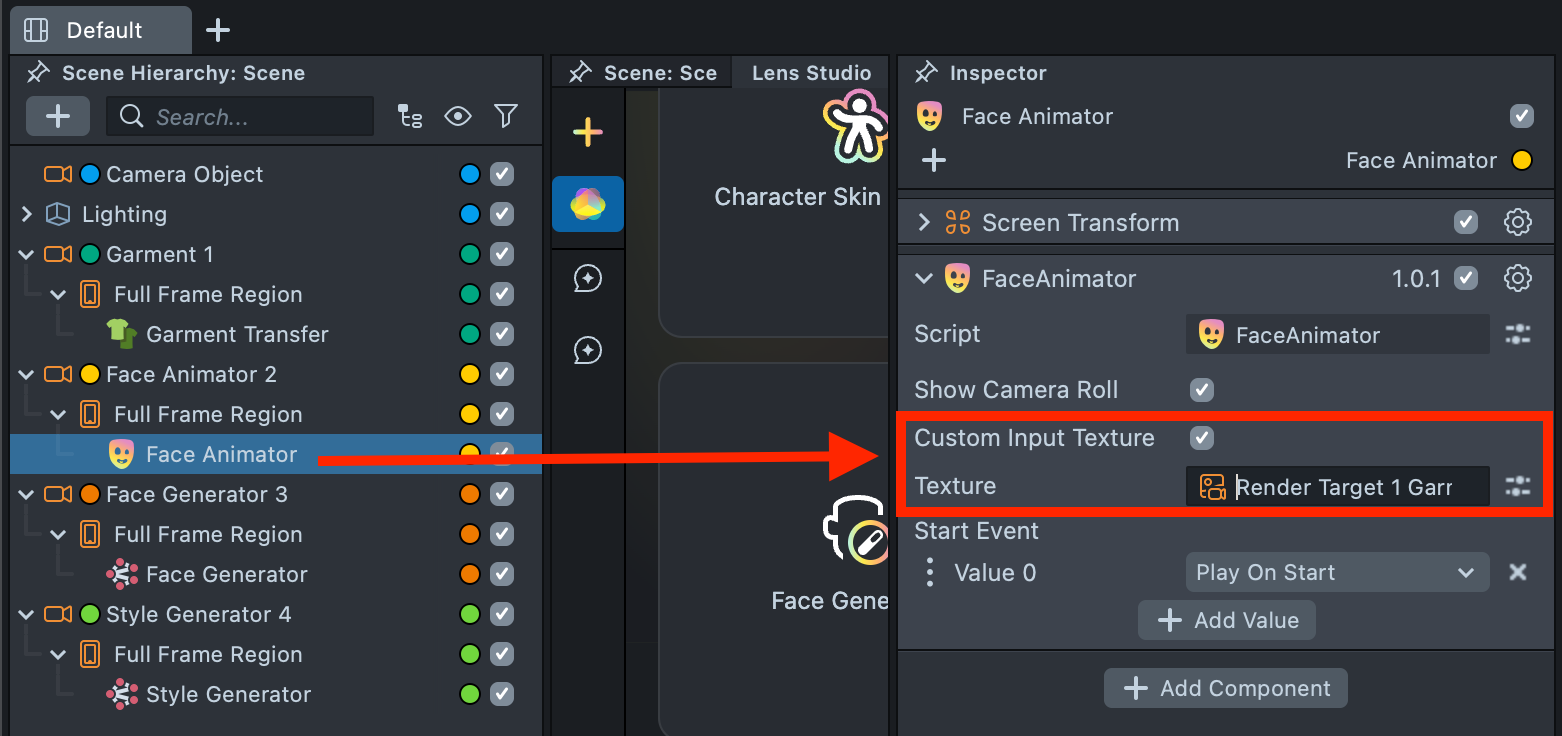This screenshot has height=736, width=1562.
Task: Select the Default layout tab
Action: click(x=100, y=30)
